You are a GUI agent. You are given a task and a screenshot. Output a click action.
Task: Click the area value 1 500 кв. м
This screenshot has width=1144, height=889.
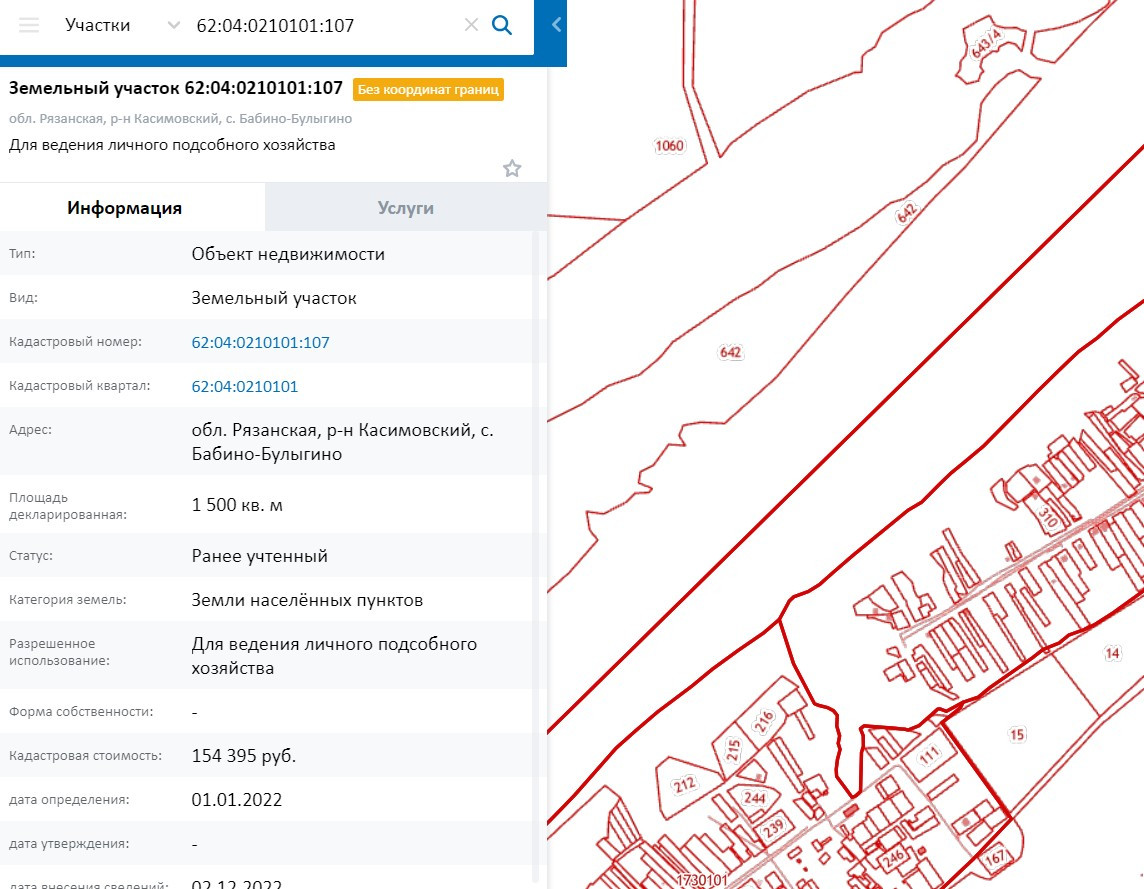[x=237, y=505]
